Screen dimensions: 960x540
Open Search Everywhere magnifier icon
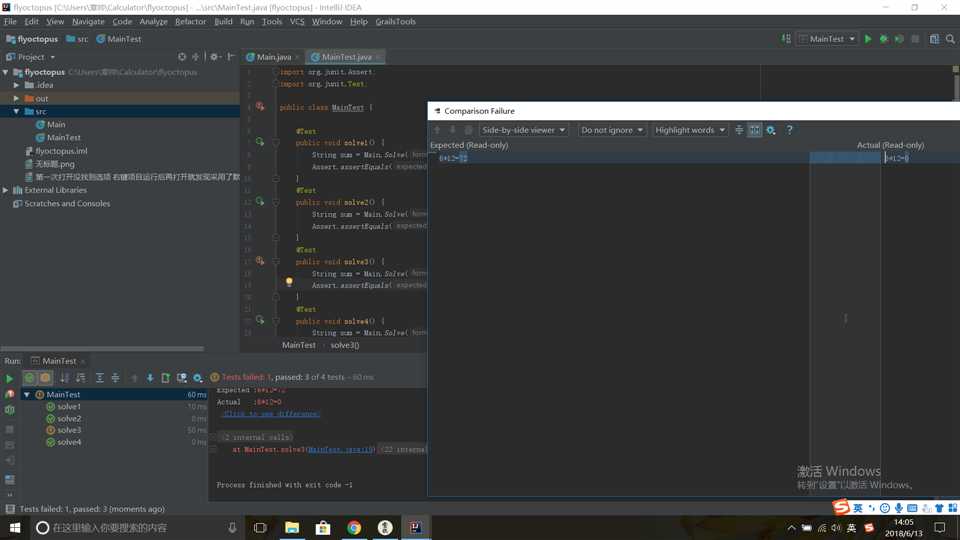[950, 39]
